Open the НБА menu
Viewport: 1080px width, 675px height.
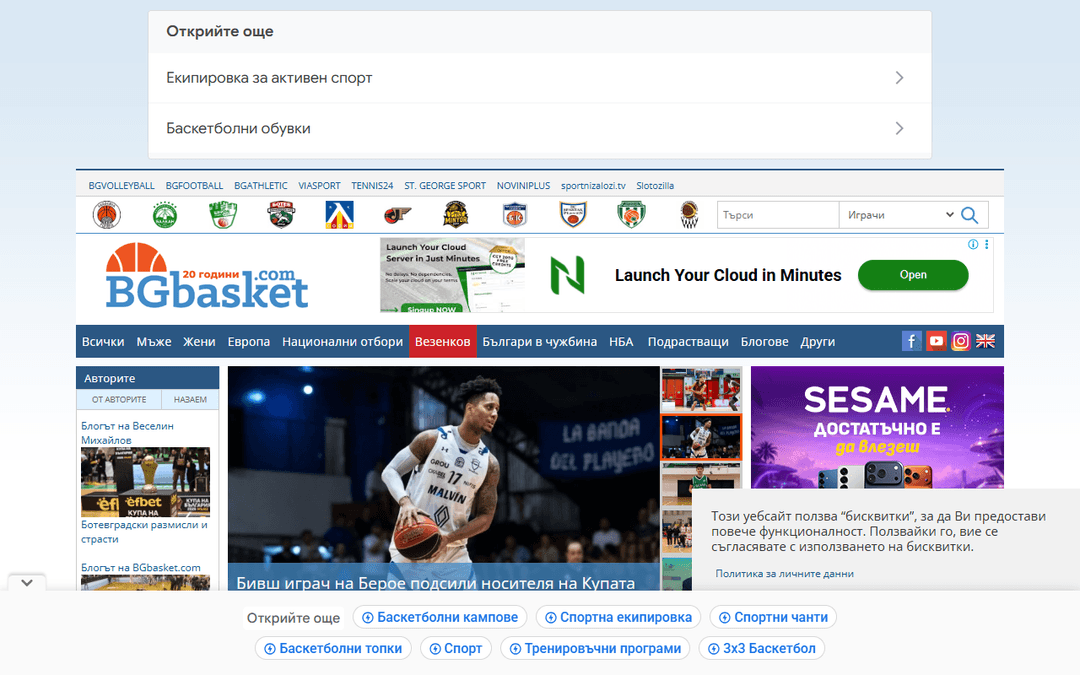(621, 342)
